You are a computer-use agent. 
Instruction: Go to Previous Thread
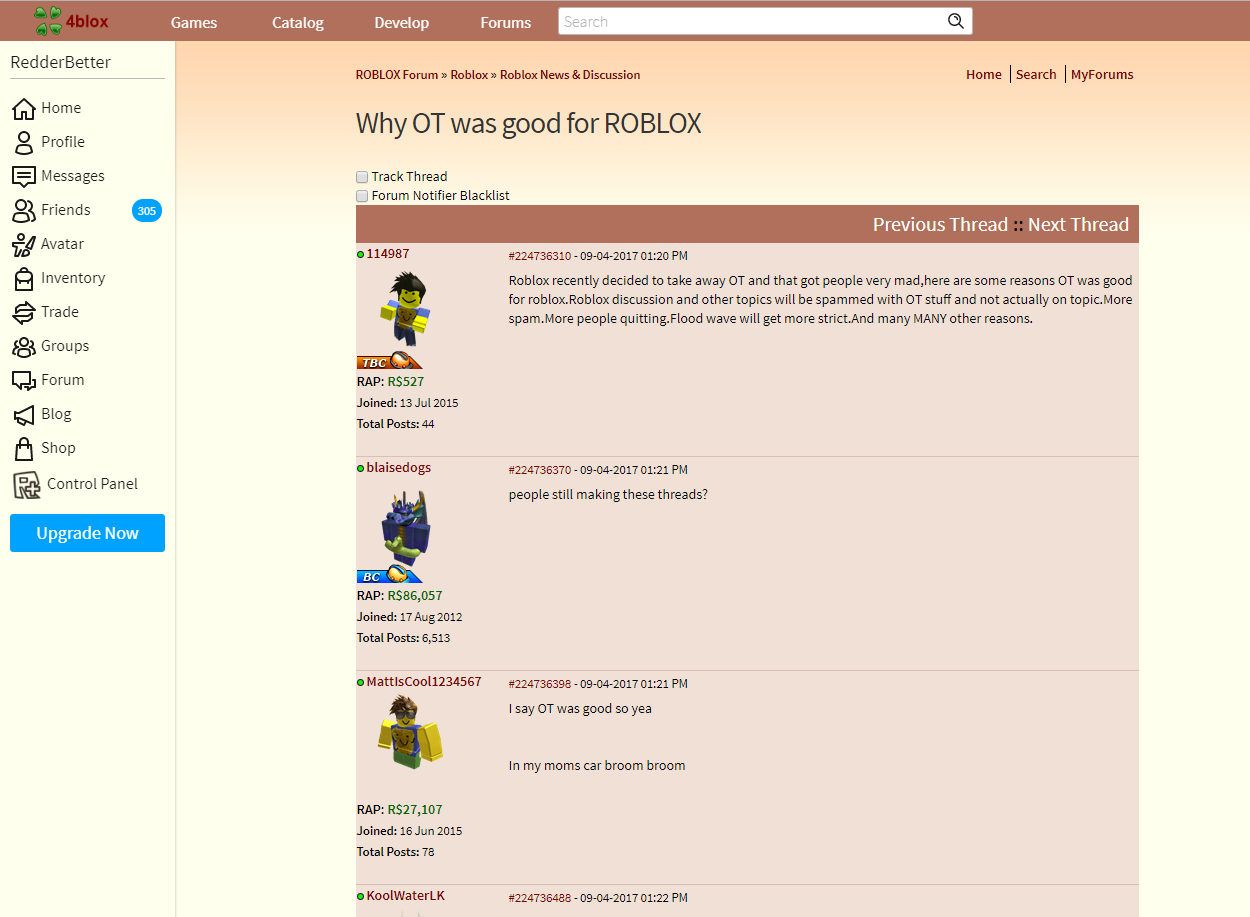point(940,224)
